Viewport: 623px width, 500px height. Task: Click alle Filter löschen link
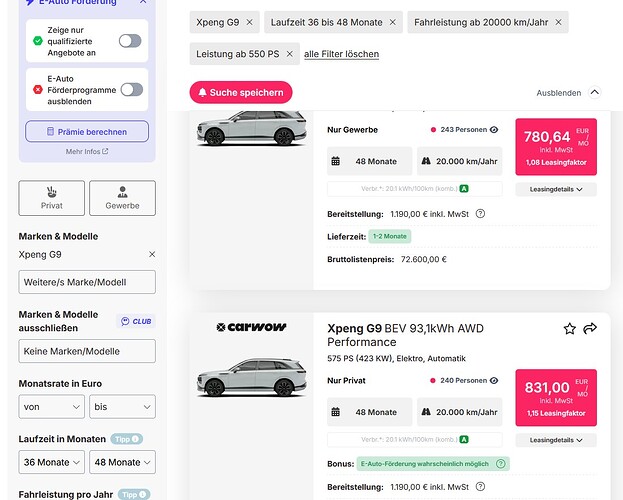[341, 54]
